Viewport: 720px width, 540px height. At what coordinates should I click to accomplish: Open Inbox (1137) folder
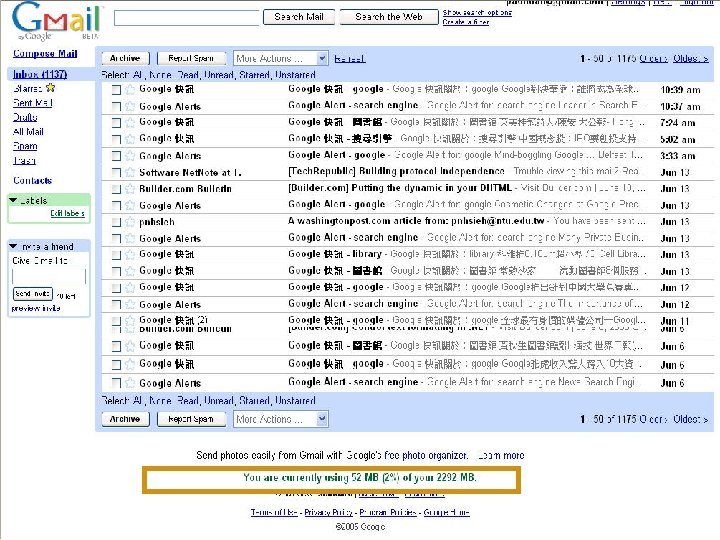[x=40, y=74]
